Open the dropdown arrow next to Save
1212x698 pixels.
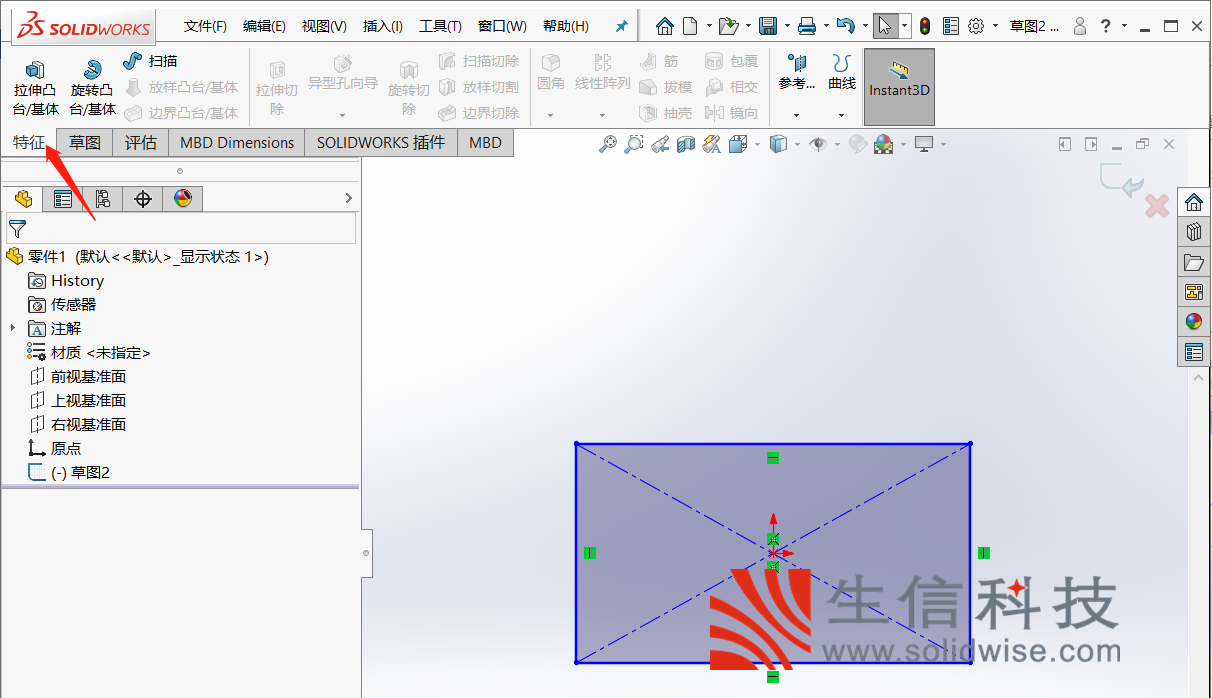[787, 26]
